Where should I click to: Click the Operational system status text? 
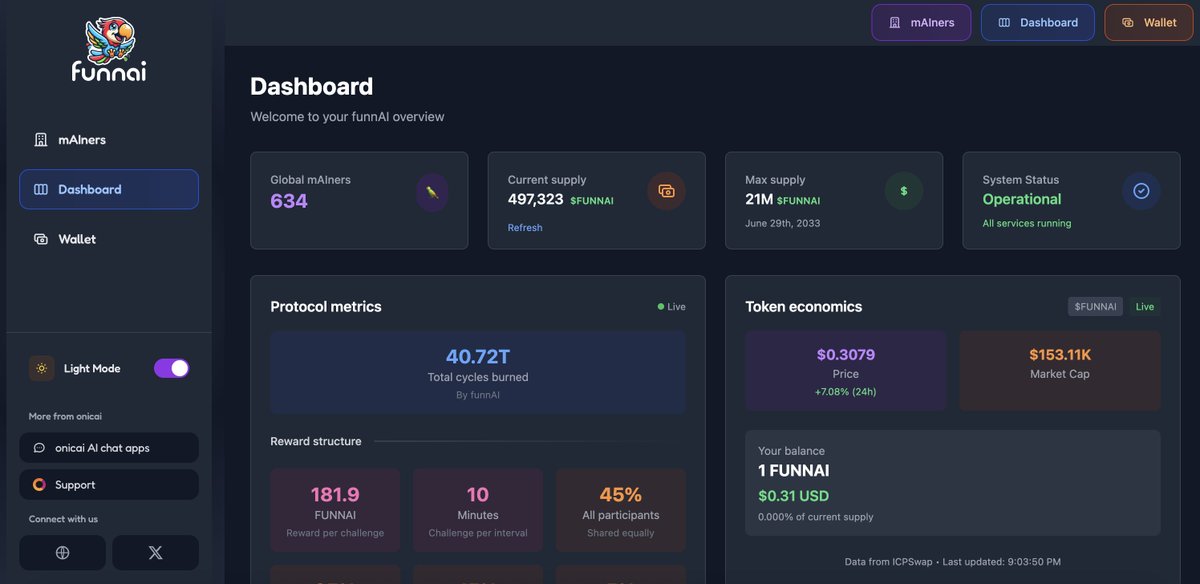point(1022,199)
